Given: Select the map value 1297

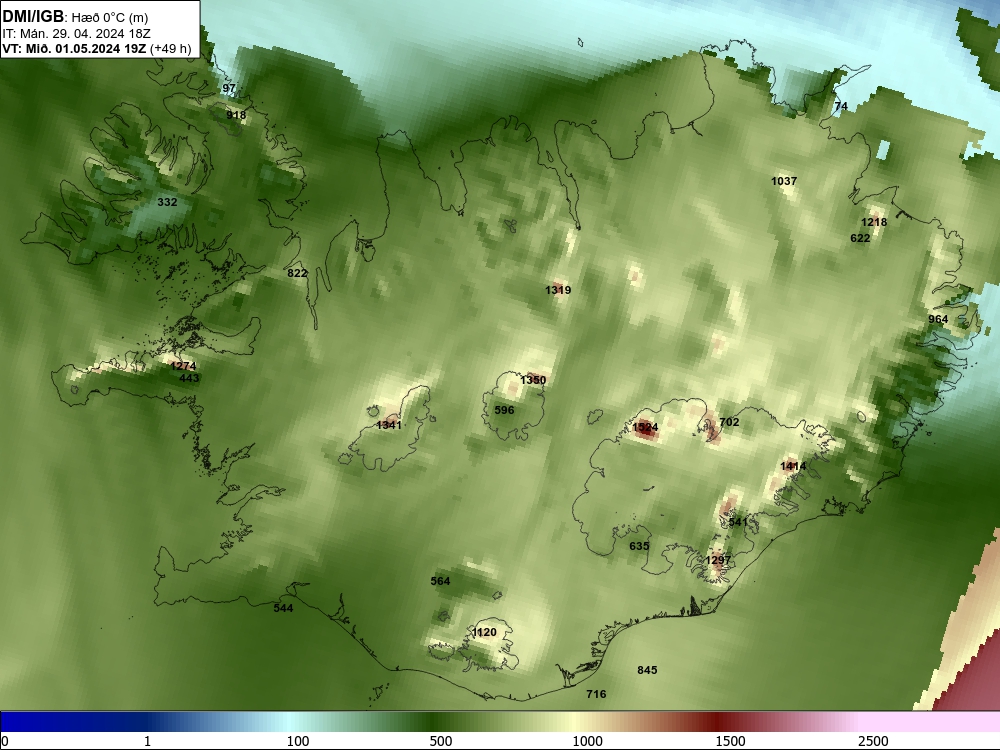Looking at the screenshot, I should [718, 560].
